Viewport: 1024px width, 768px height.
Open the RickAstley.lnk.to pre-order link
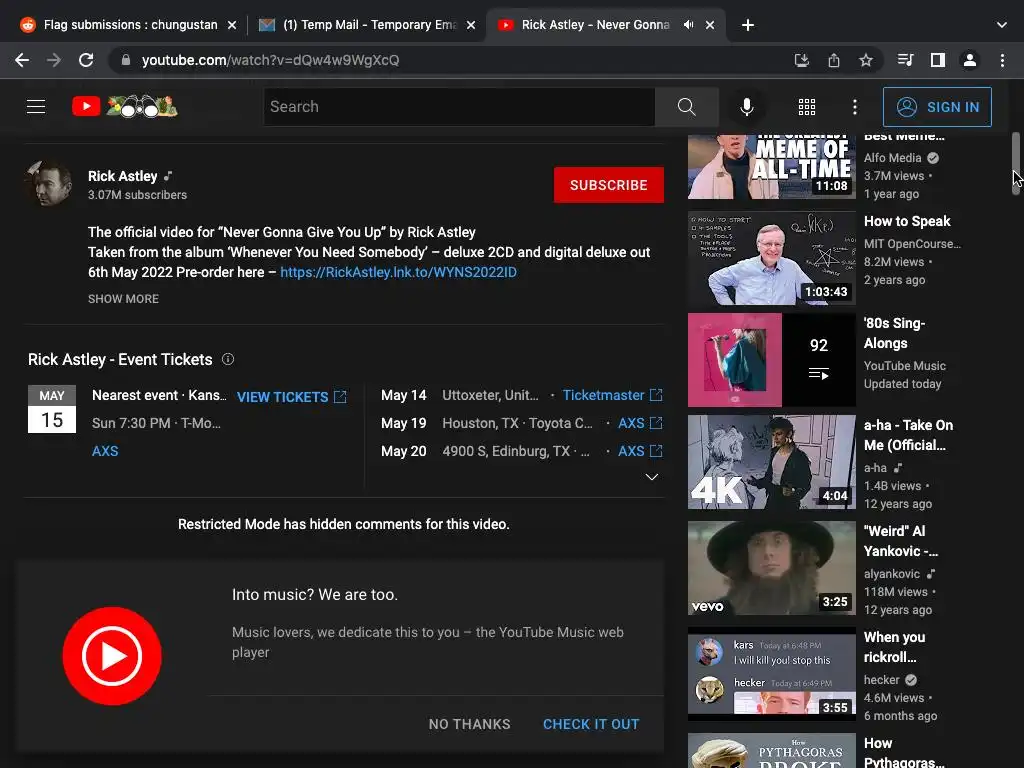click(x=398, y=272)
